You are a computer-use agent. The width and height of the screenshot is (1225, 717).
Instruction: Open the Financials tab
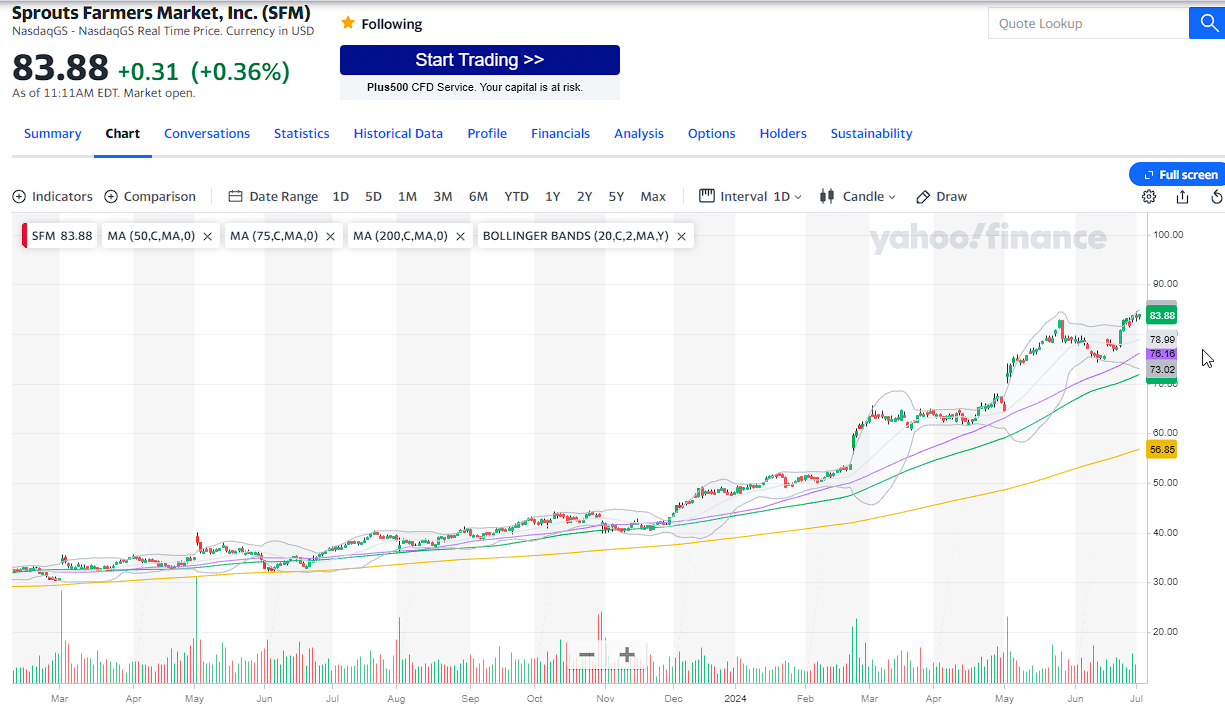[560, 134]
